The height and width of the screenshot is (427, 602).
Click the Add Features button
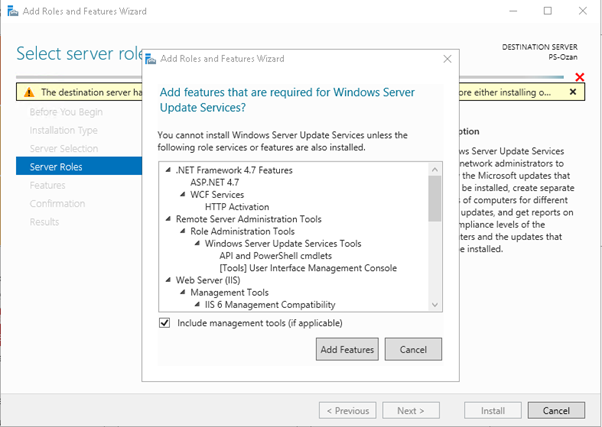click(347, 350)
